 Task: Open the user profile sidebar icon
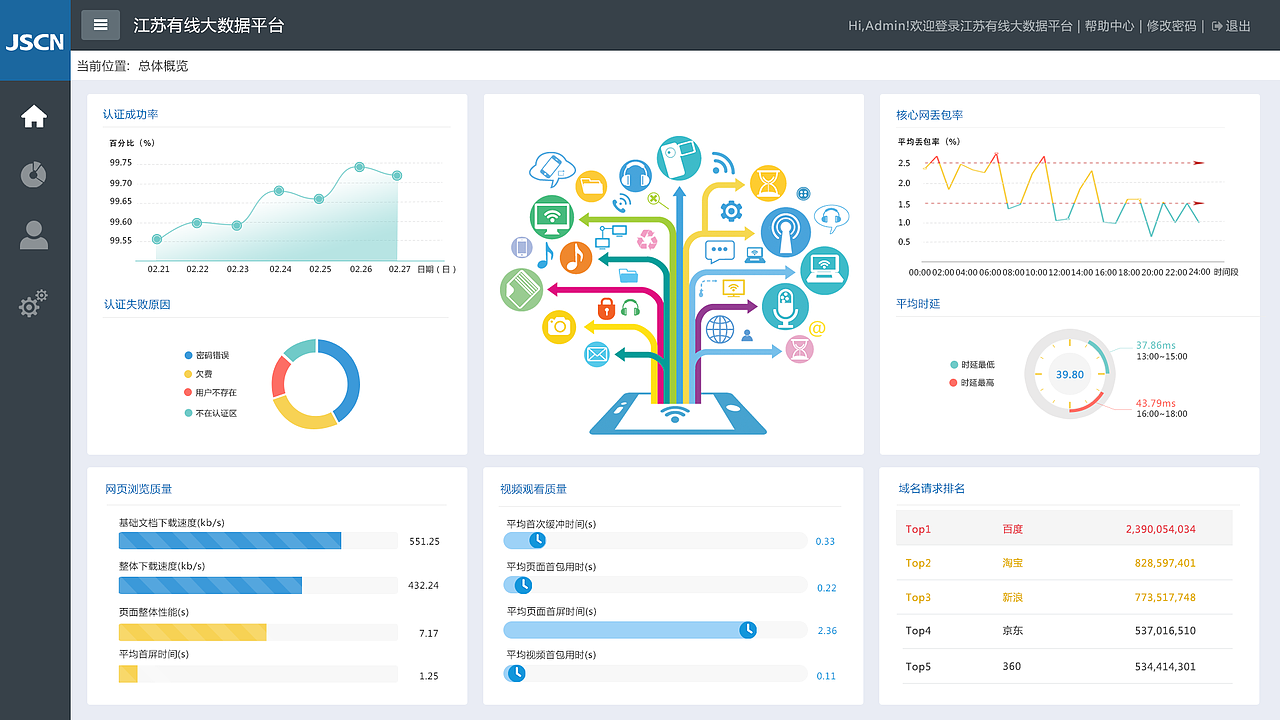pos(34,236)
